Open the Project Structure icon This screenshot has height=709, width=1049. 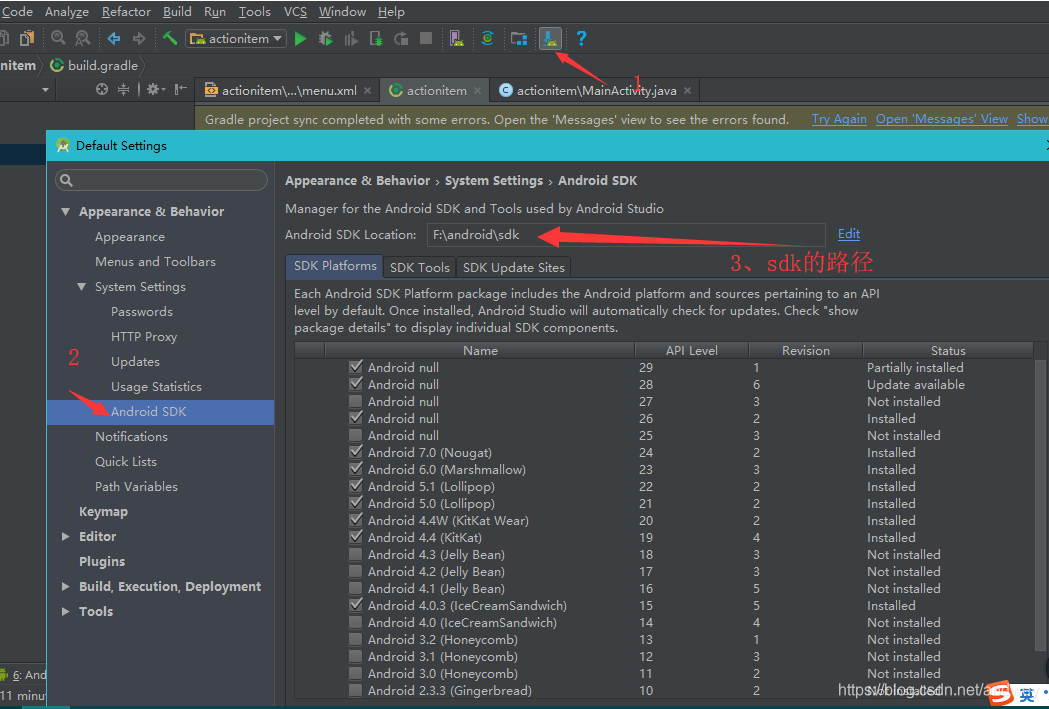coord(518,39)
